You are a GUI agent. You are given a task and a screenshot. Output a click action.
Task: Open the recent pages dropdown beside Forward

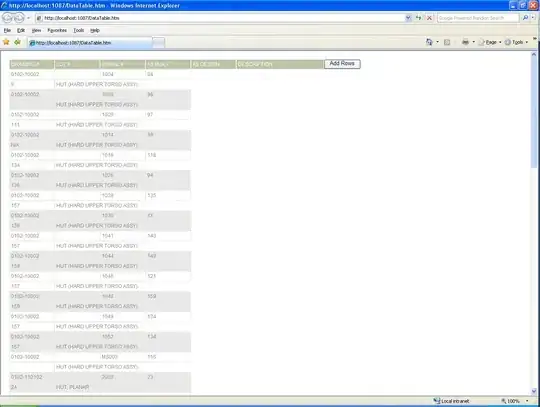[29, 18]
